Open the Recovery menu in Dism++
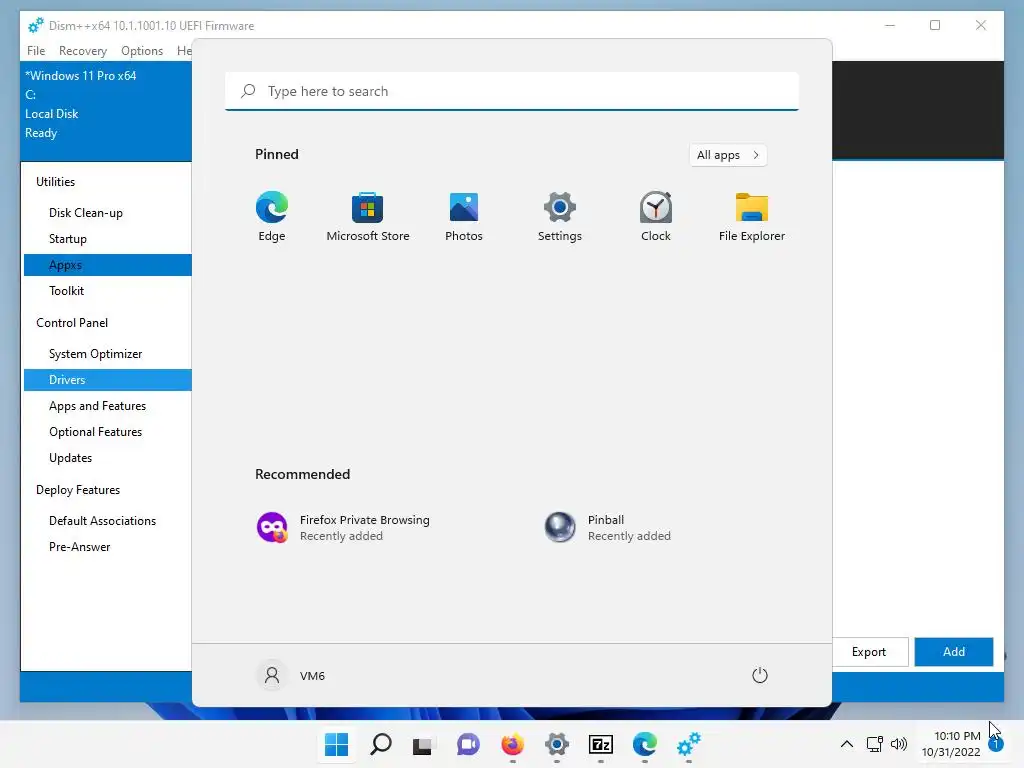The height and width of the screenshot is (768, 1024). coord(82,50)
